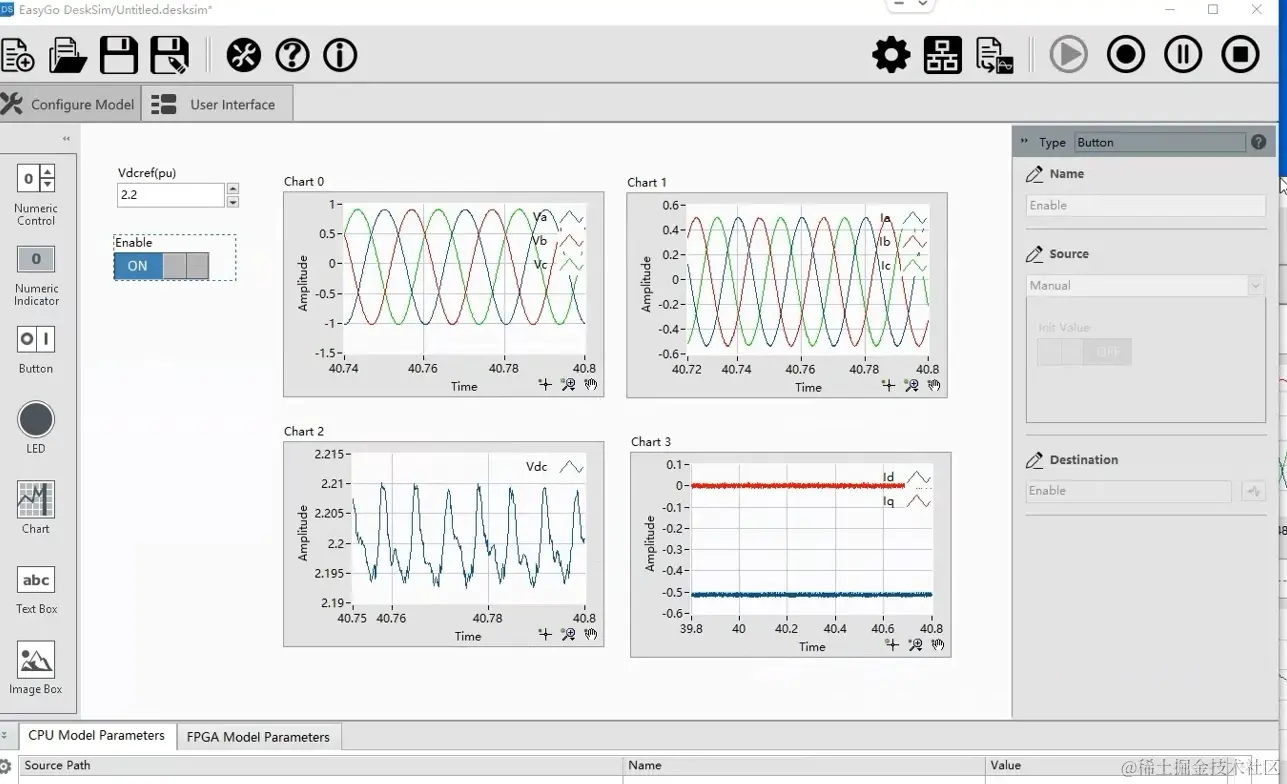
Task: Toggle the Init Value OFF switch
Action: click(1084, 352)
